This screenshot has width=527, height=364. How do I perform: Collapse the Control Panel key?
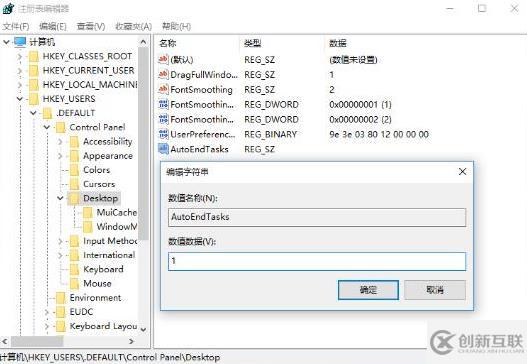(47, 127)
